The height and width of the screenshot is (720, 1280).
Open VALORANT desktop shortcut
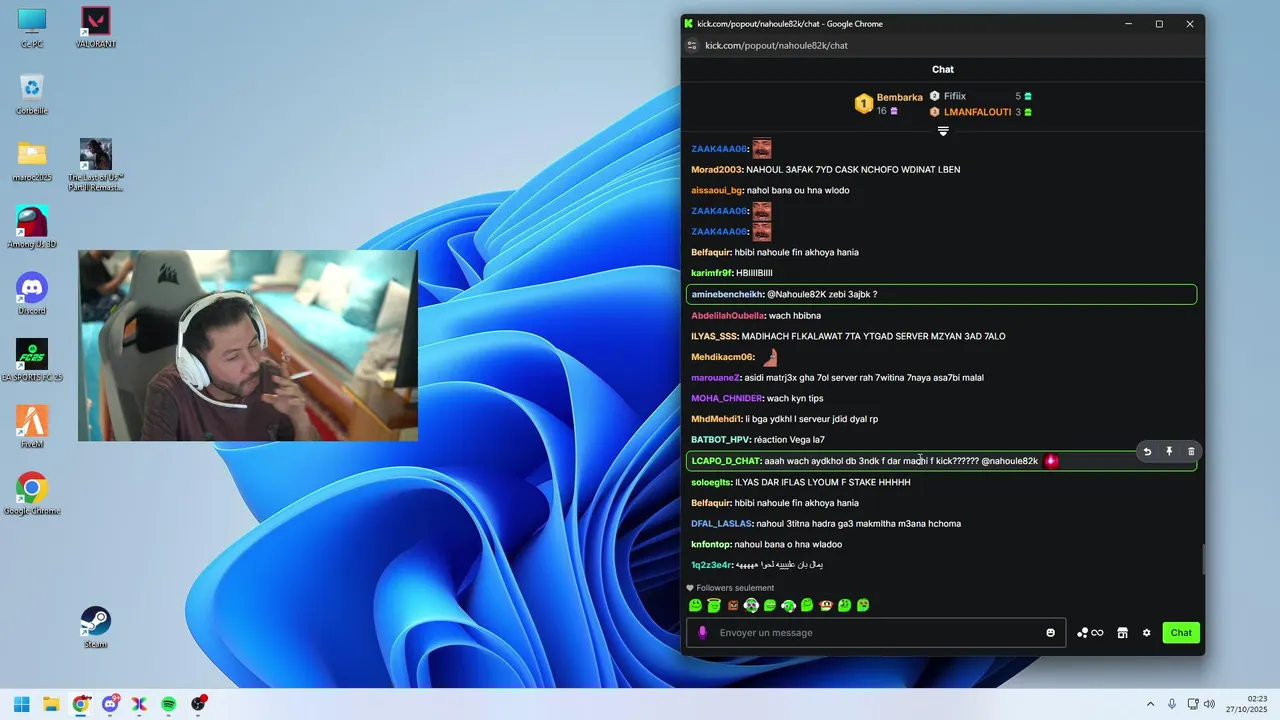point(95,28)
